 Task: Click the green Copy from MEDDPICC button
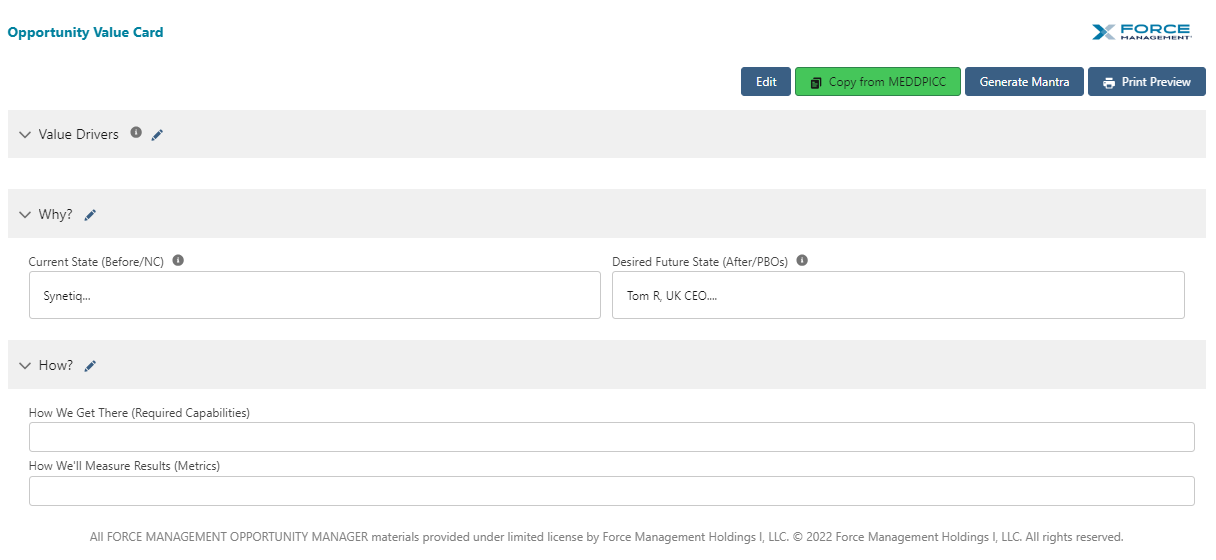(x=877, y=82)
